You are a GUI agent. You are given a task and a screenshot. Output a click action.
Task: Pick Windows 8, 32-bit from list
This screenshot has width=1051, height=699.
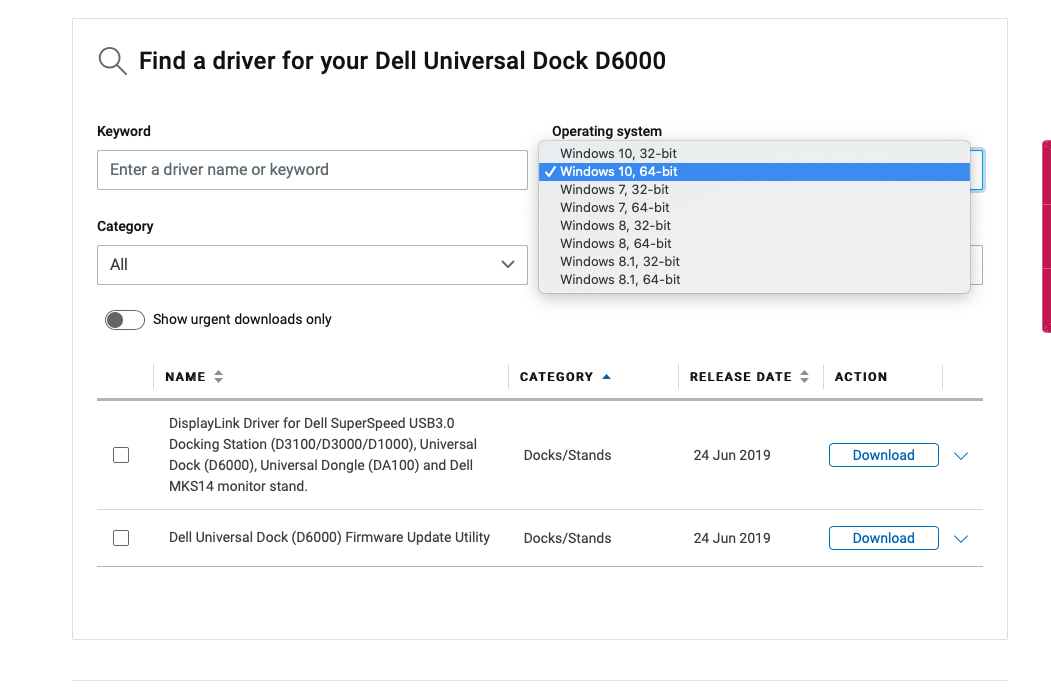615,226
